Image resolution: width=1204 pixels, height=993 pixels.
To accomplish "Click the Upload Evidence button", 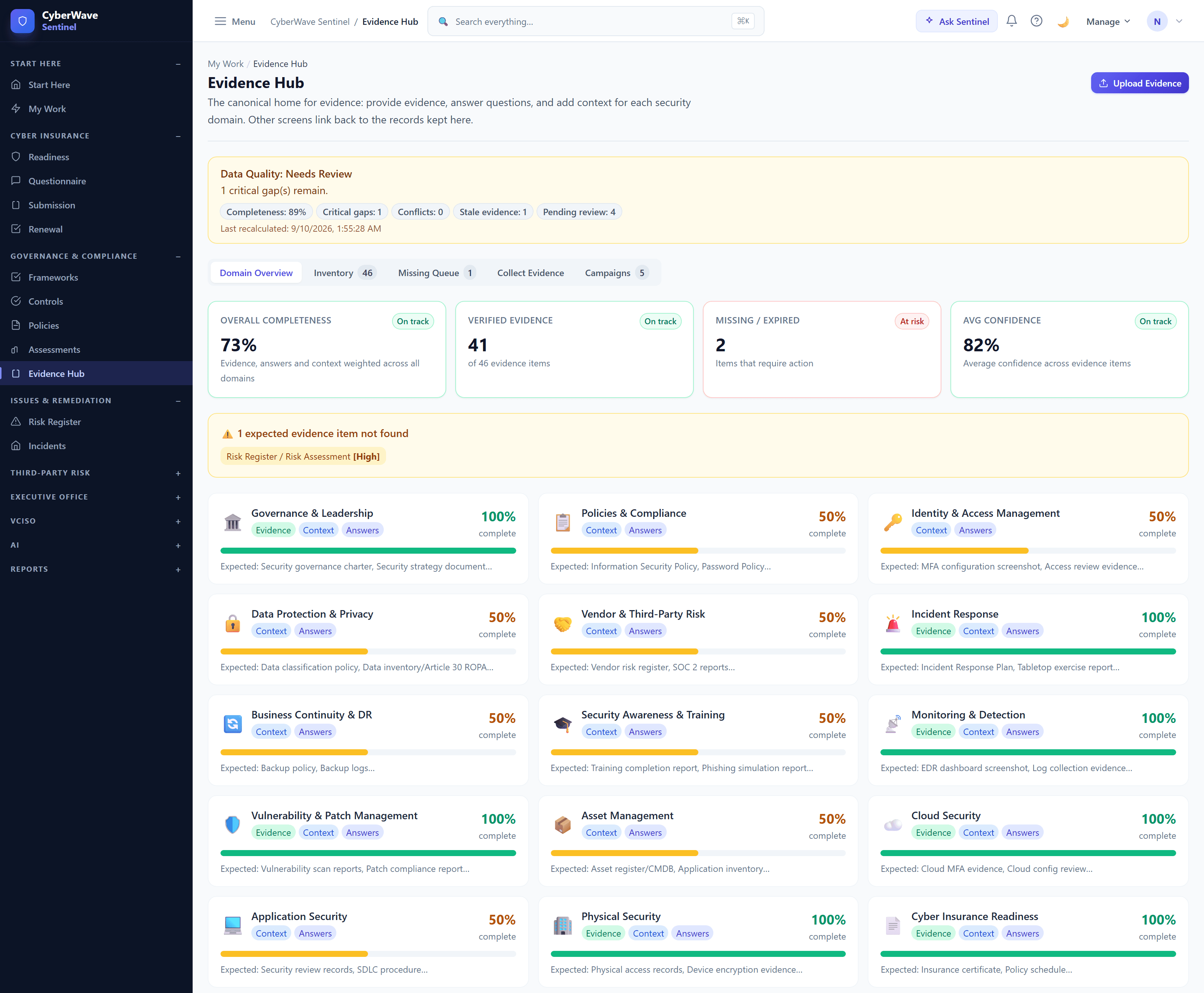I will coord(1139,83).
